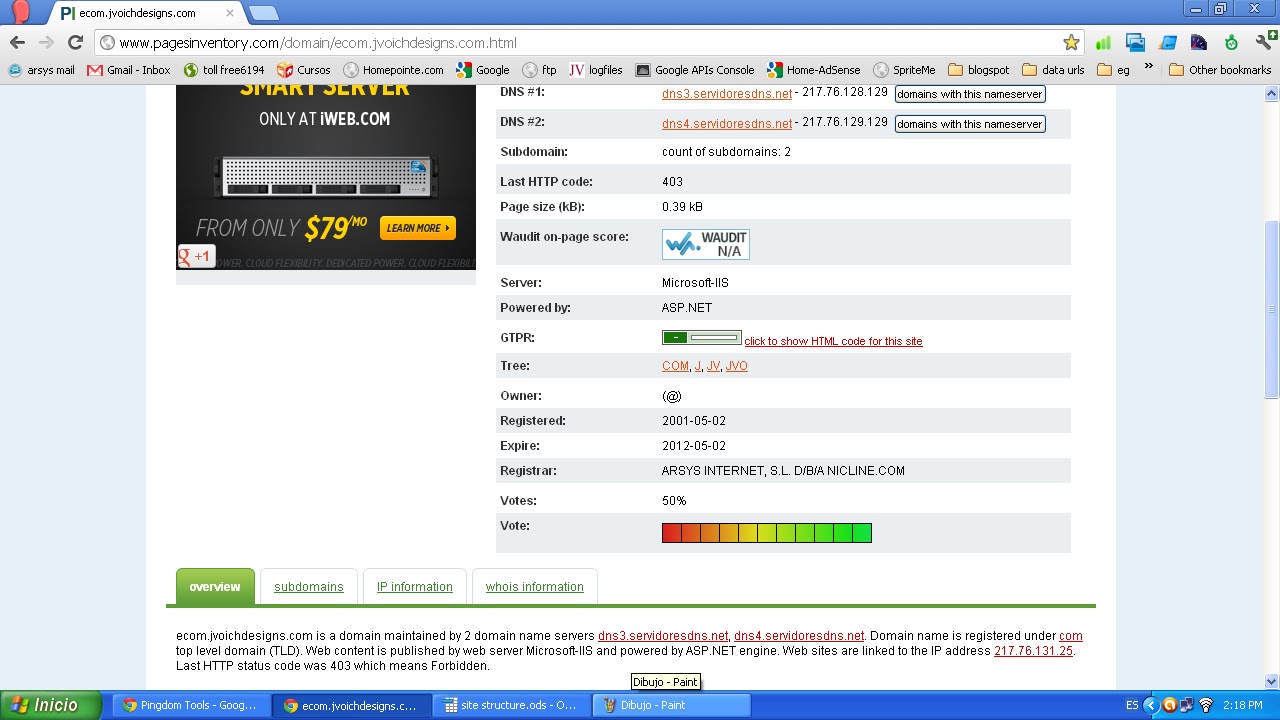This screenshot has width=1280, height=720.
Task: Switch to the subdomains tab
Action: point(308,587)
